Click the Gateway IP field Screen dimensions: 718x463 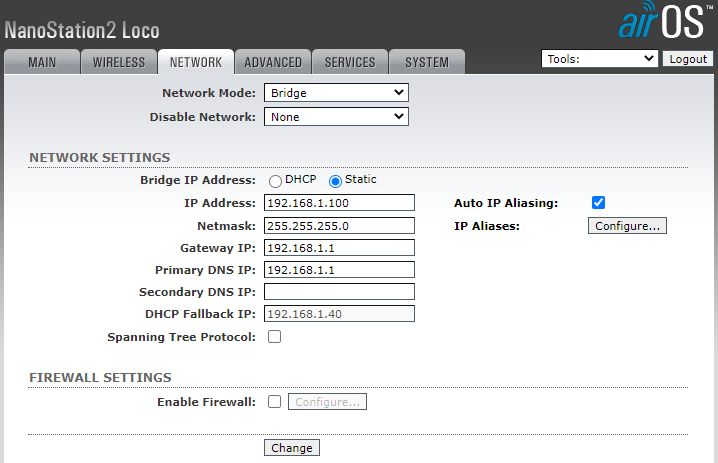click(x=339, y=248)
